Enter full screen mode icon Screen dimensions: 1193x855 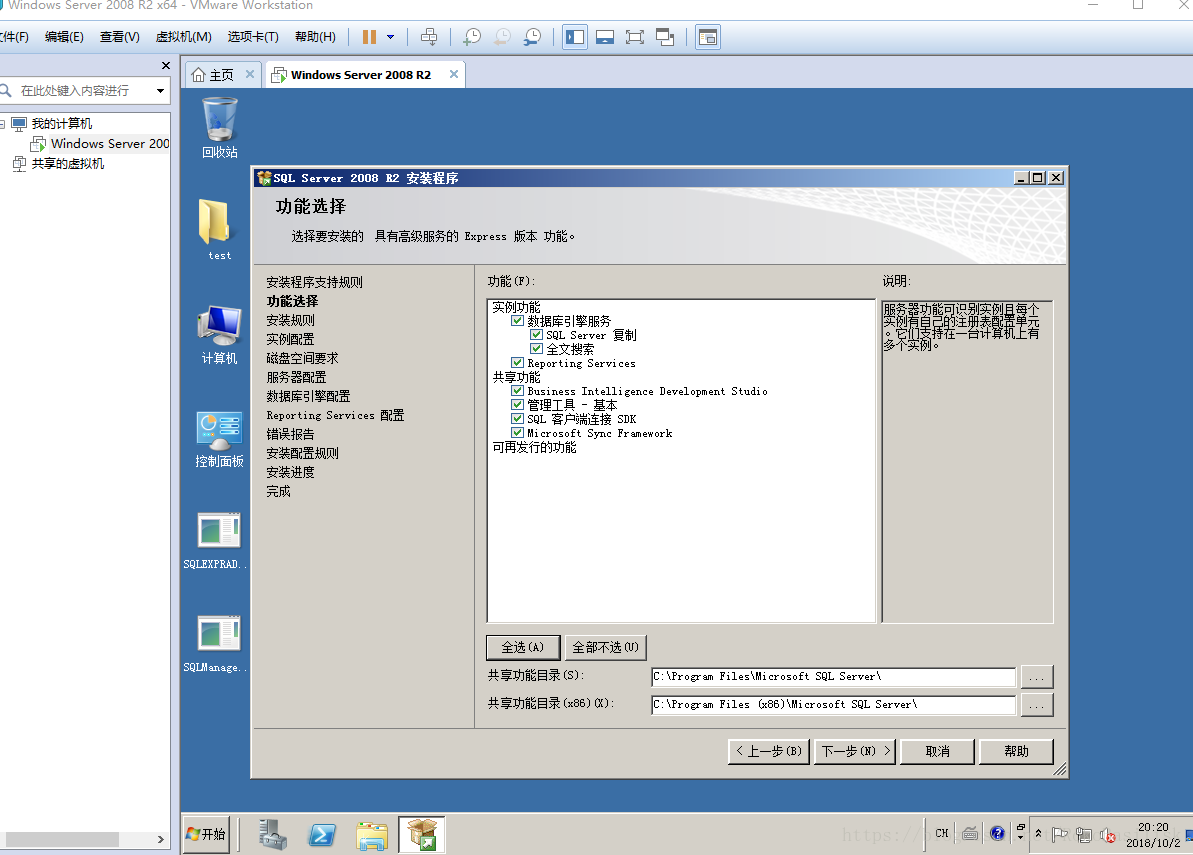[x=635, y=37]
